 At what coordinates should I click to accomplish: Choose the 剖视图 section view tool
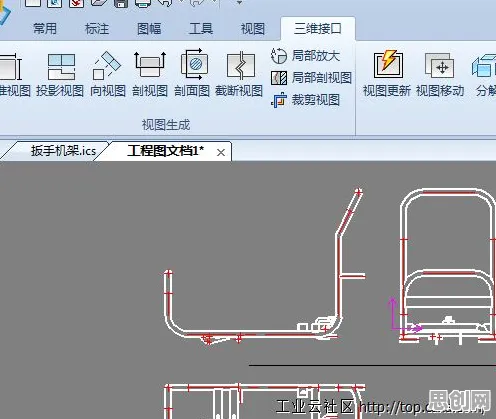pyautogui.click(x=150, y=74)
